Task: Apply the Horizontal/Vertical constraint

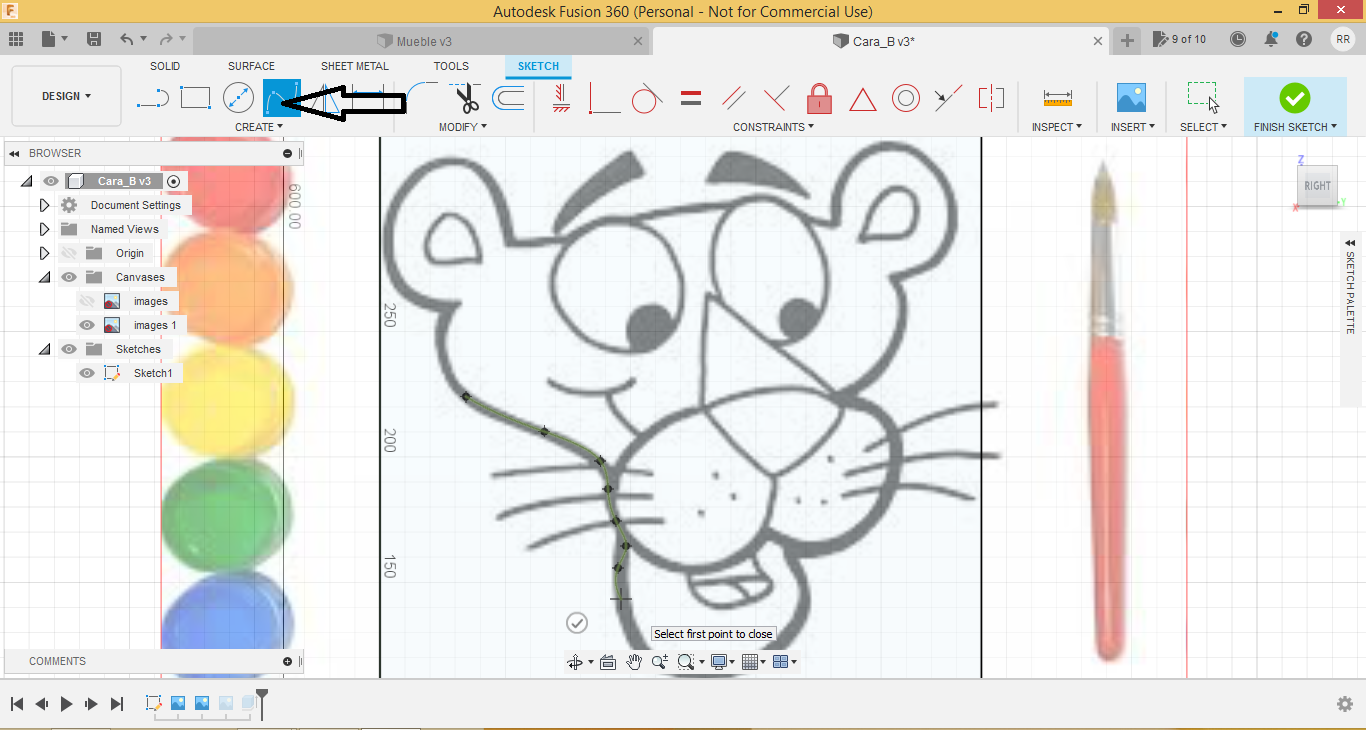Action: tap(561, 98)
